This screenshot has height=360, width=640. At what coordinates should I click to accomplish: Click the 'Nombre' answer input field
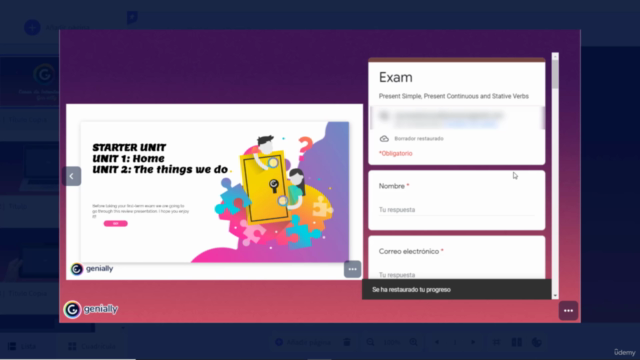456,210
